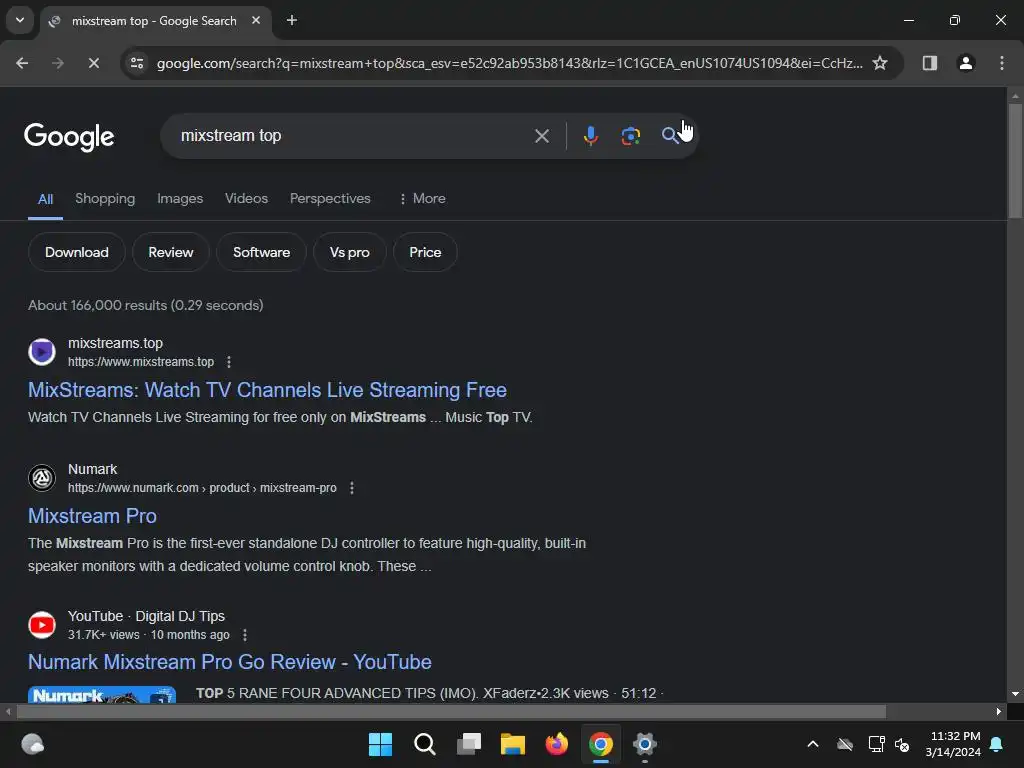Viewport: 1024px width, 768px height.
Task: Open tab search dropdown arrow
Action: (x=20, y=20)
